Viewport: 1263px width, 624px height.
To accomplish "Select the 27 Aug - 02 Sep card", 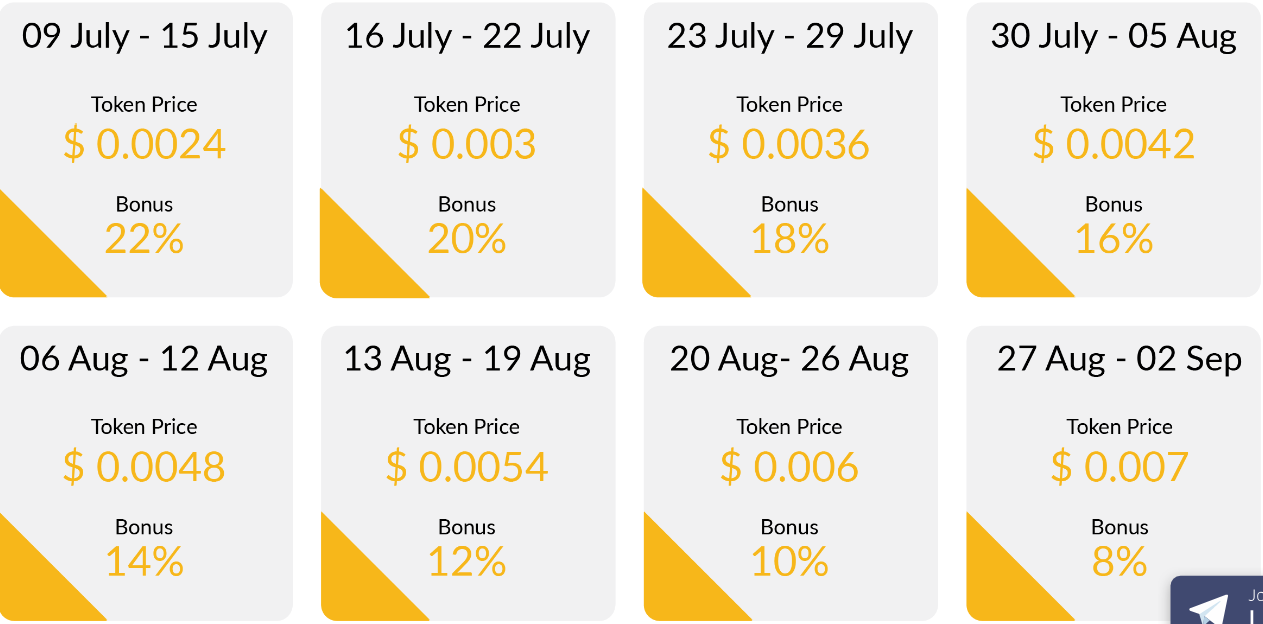I will 1113,473.
